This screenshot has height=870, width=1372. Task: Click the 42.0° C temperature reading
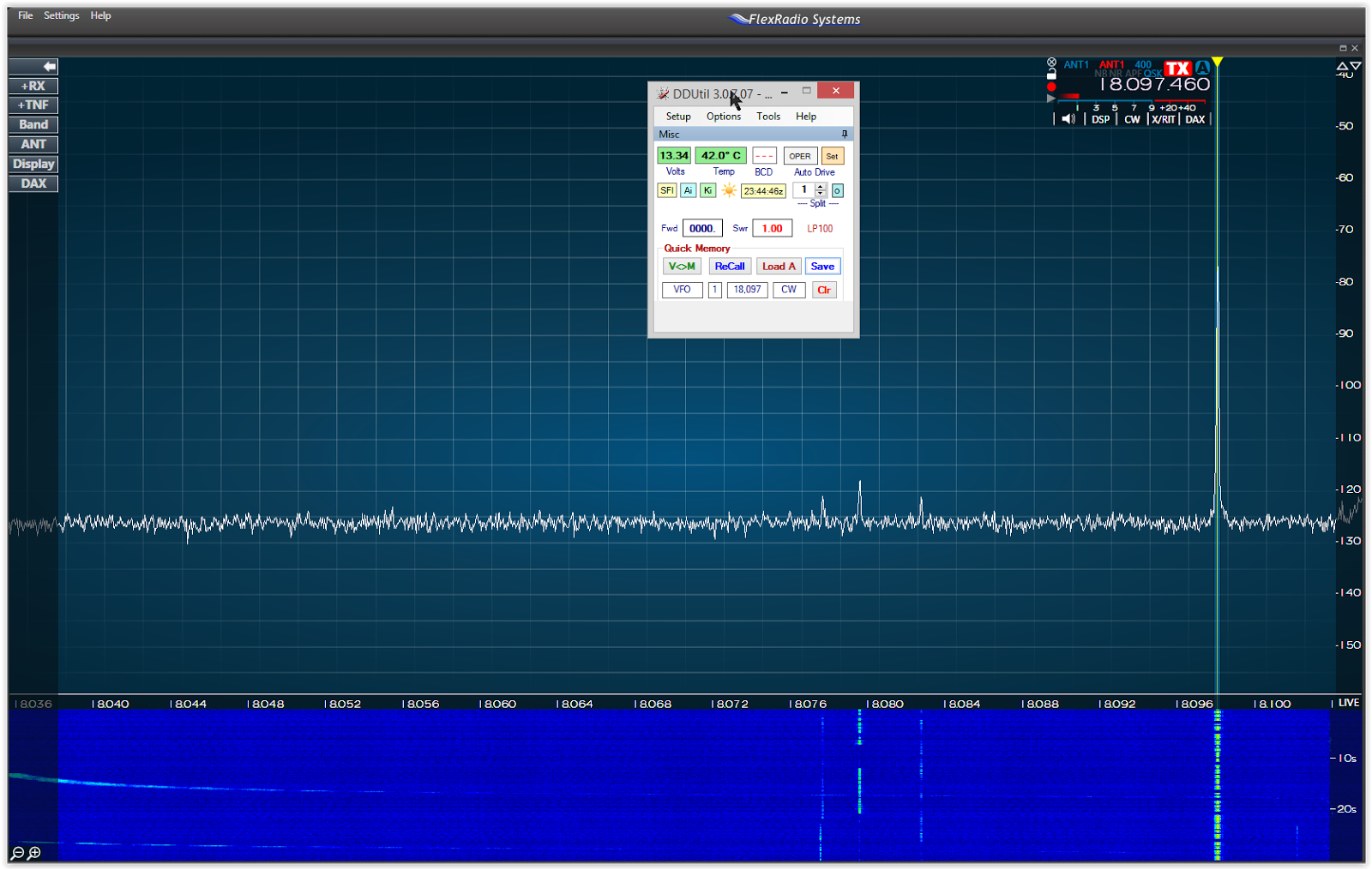(721, 155)
